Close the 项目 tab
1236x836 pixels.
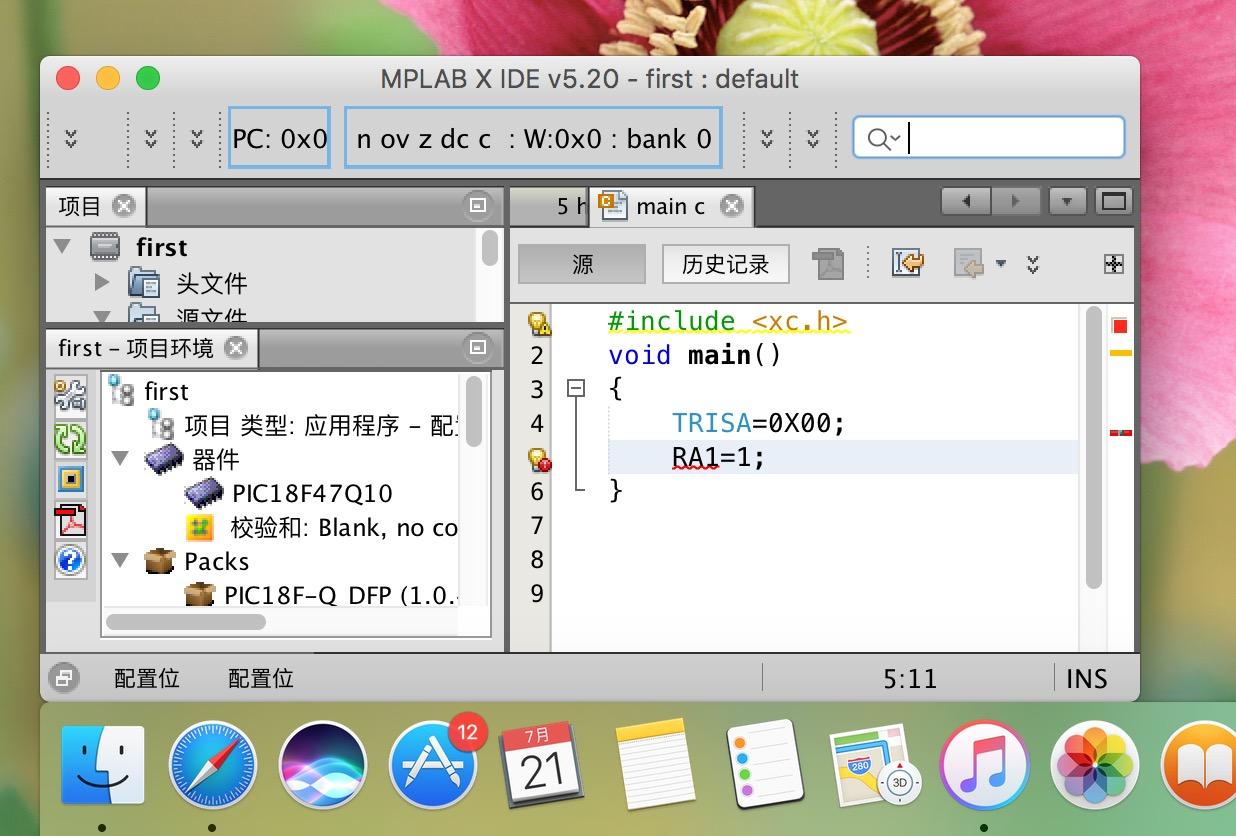(123, 206)
